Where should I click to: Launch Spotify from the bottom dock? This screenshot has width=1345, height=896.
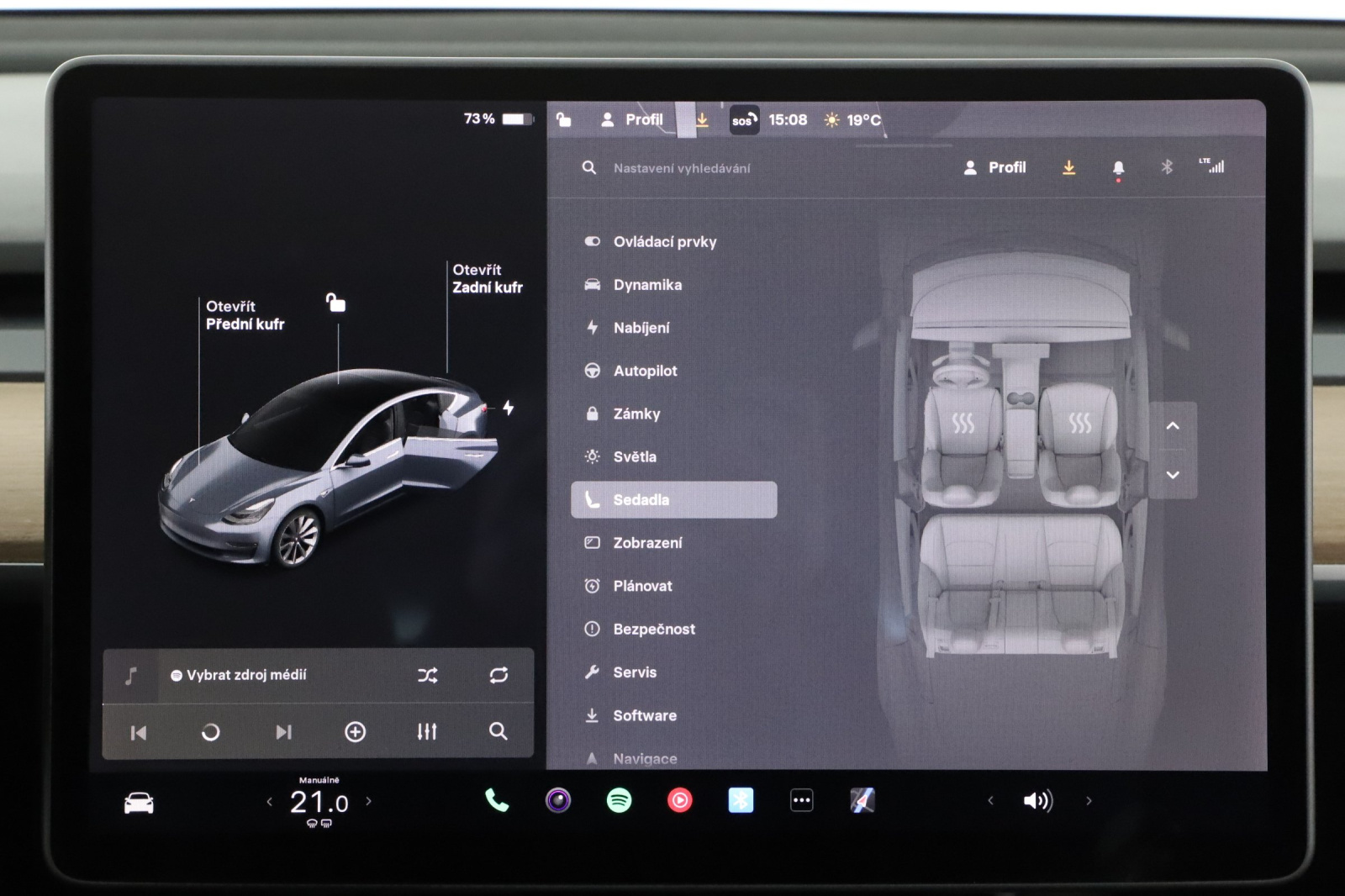click(x=620, y=801)
